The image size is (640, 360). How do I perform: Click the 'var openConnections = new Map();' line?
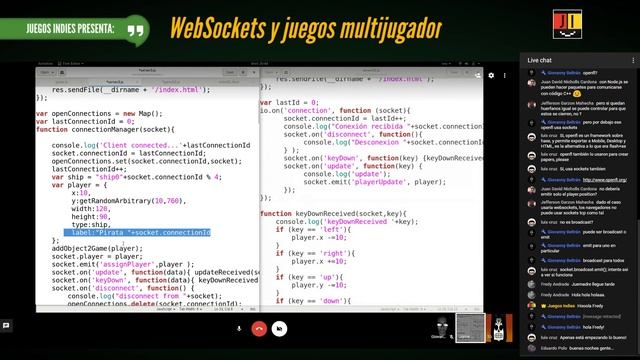(x=99, y=113)
